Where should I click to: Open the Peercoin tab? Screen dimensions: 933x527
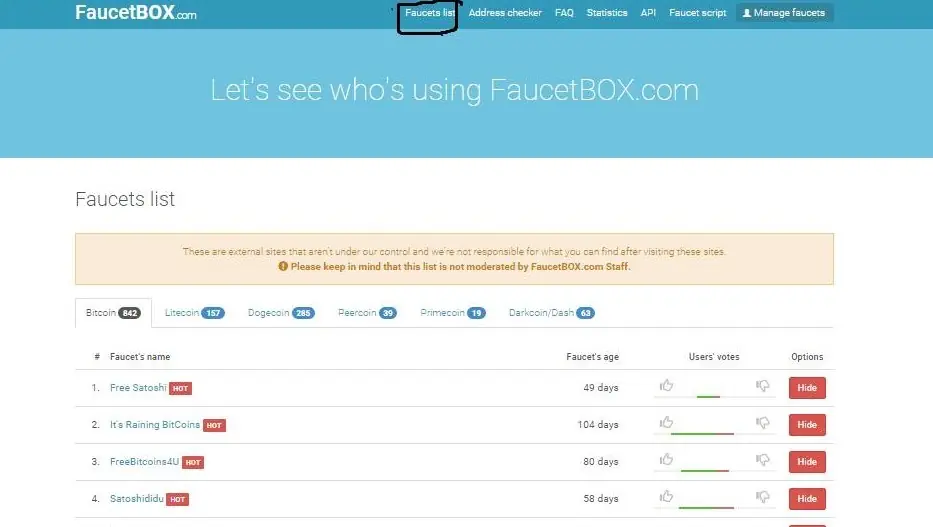tap(367, 313)
